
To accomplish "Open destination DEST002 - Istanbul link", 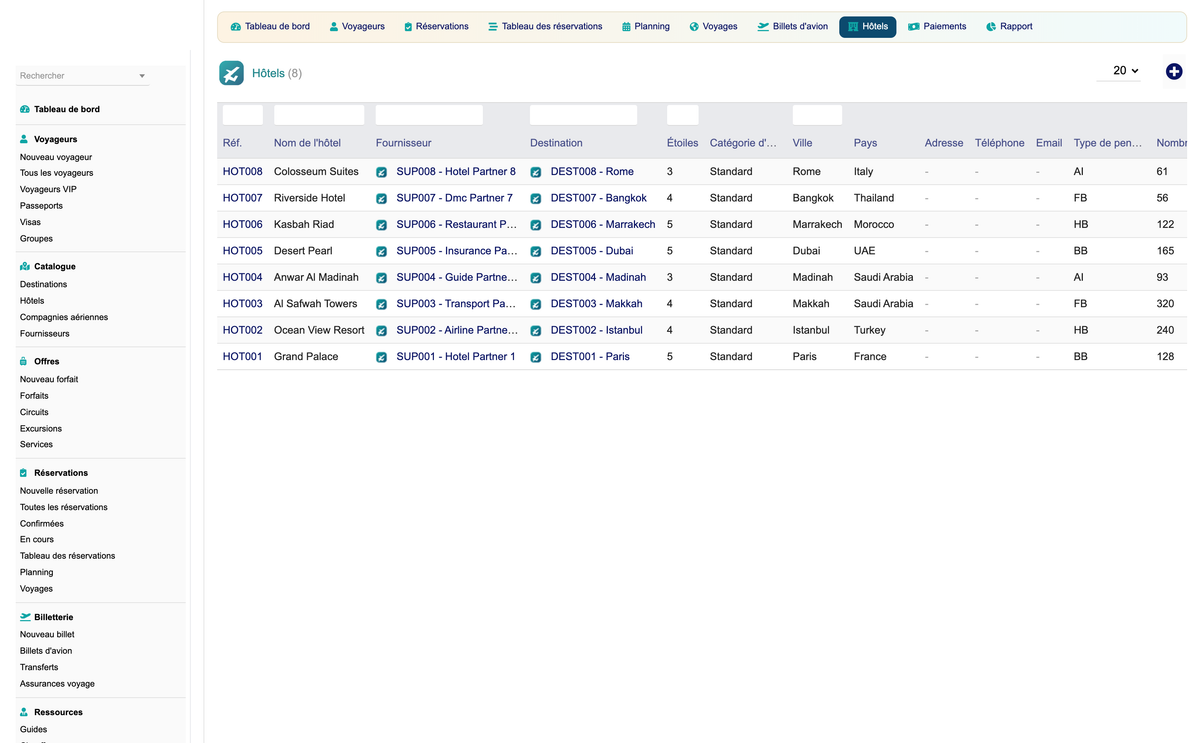I will point(597,330).
